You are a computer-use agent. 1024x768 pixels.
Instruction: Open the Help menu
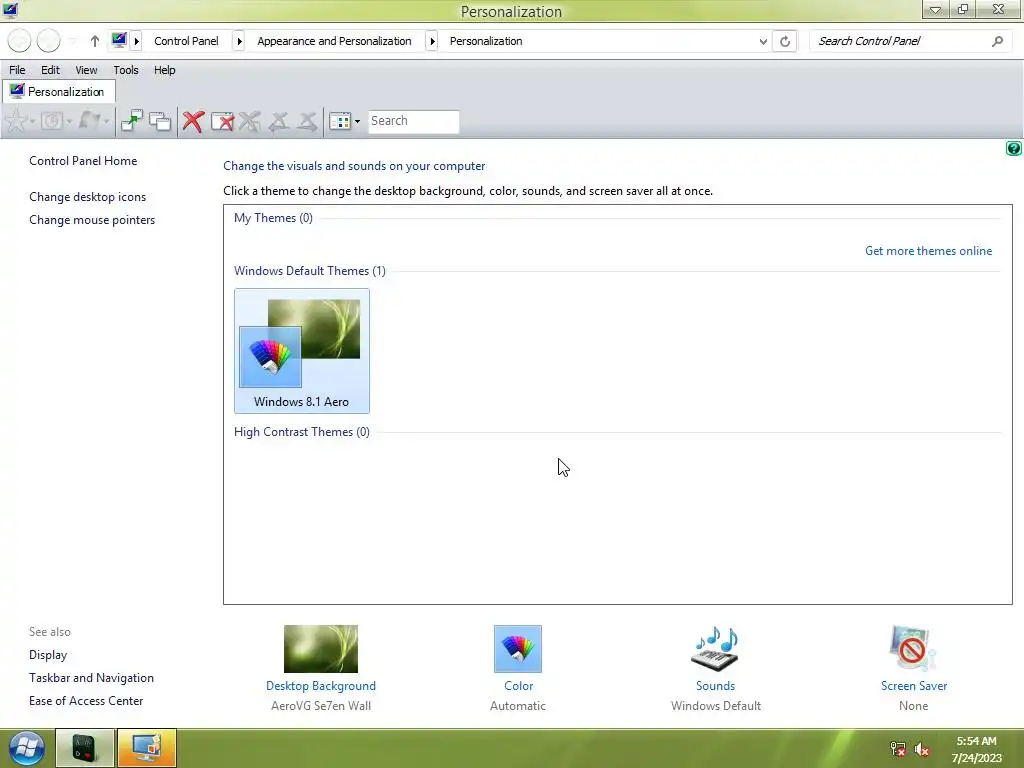(x=165, y=70)
